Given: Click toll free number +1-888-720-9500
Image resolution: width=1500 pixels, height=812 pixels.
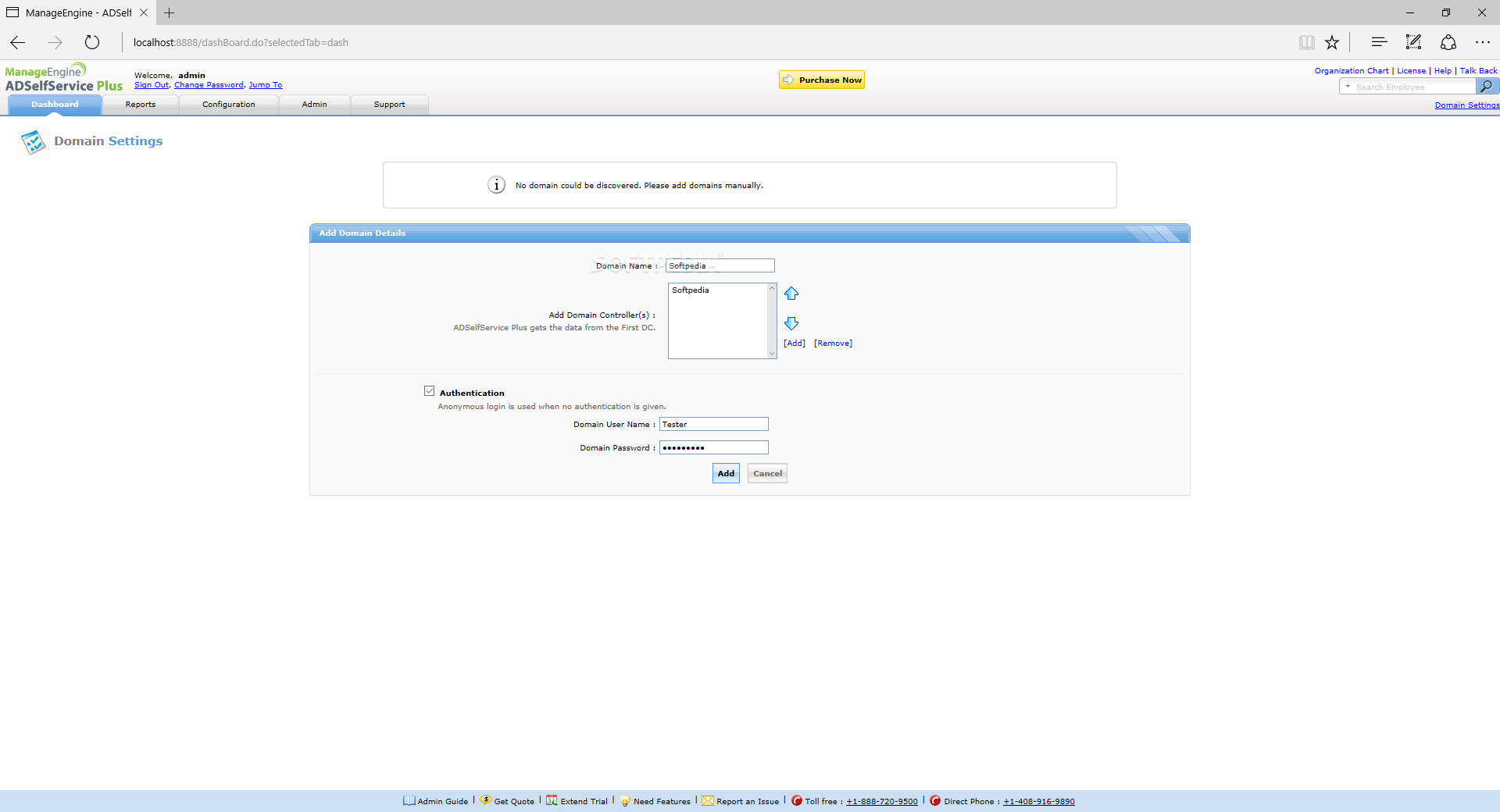Looking at the screenshot, I should [882, 802].
